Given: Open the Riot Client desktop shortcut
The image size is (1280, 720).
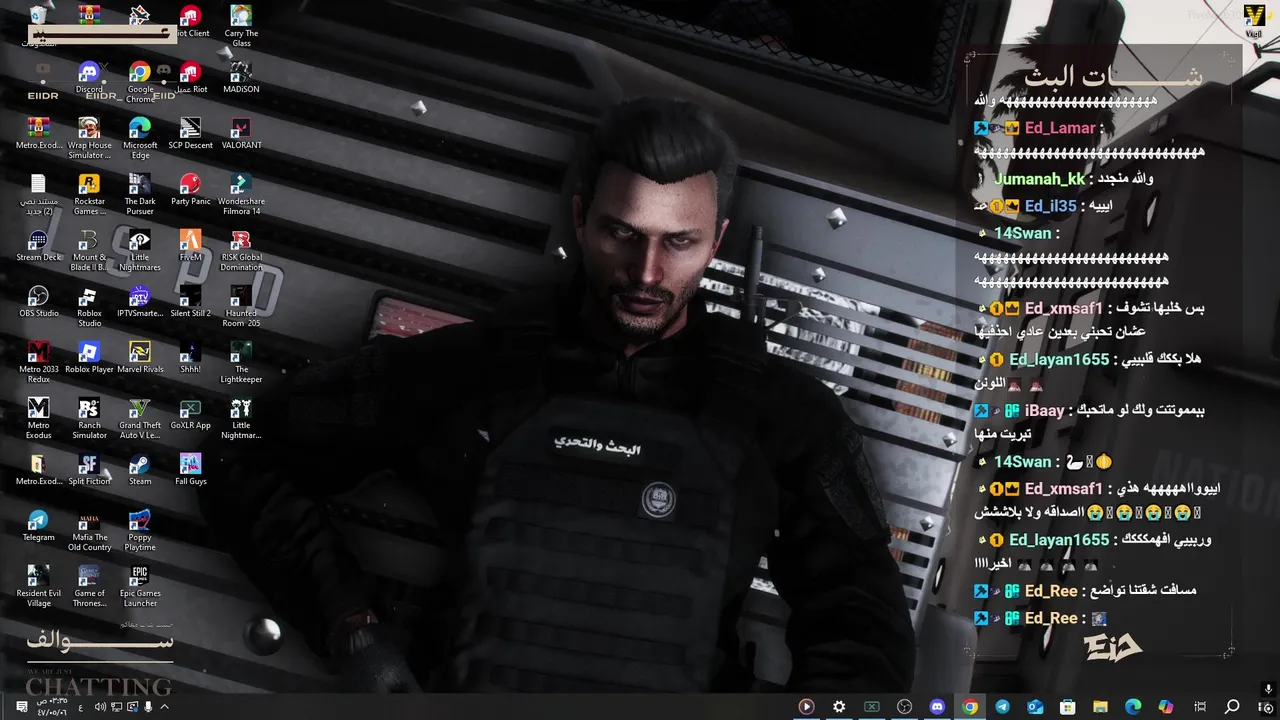Looking at the screenshot, I should pos(190,22).
